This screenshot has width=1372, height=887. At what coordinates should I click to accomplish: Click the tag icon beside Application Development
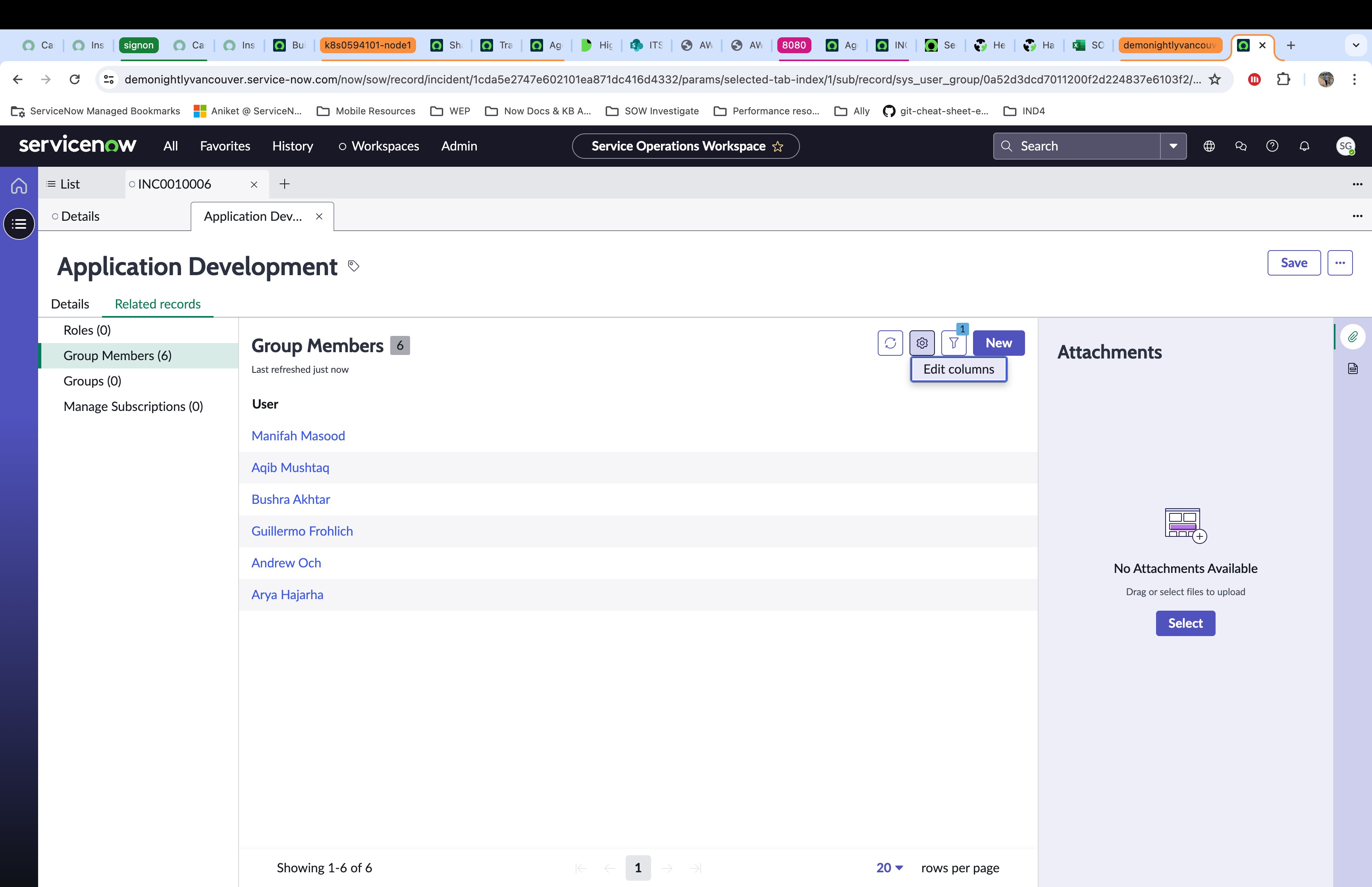tap(353, 266)
